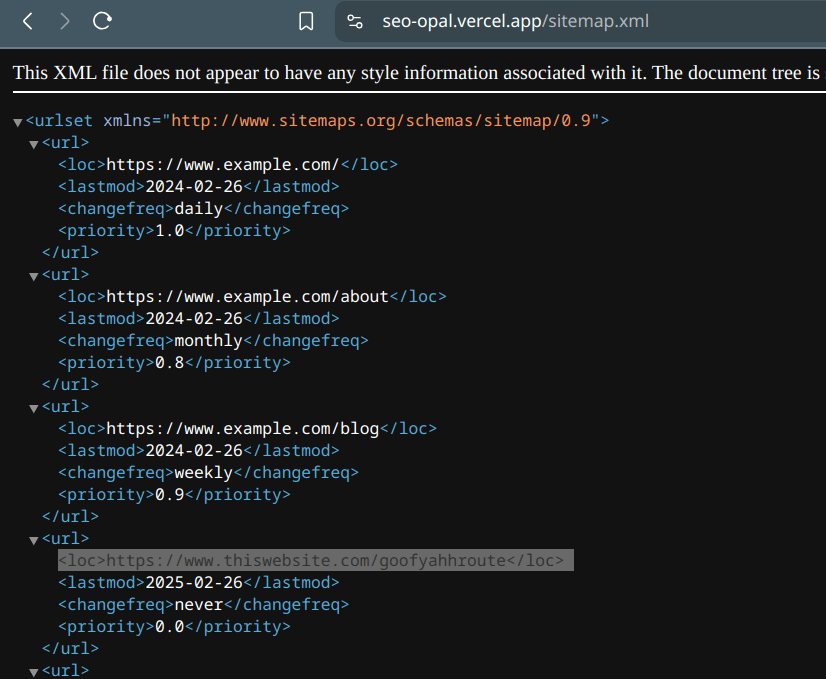Collapse the url node containing goofyahhroute
This screenshot has height=679, width=826.
pyautogui.click(x=34, y=540)
